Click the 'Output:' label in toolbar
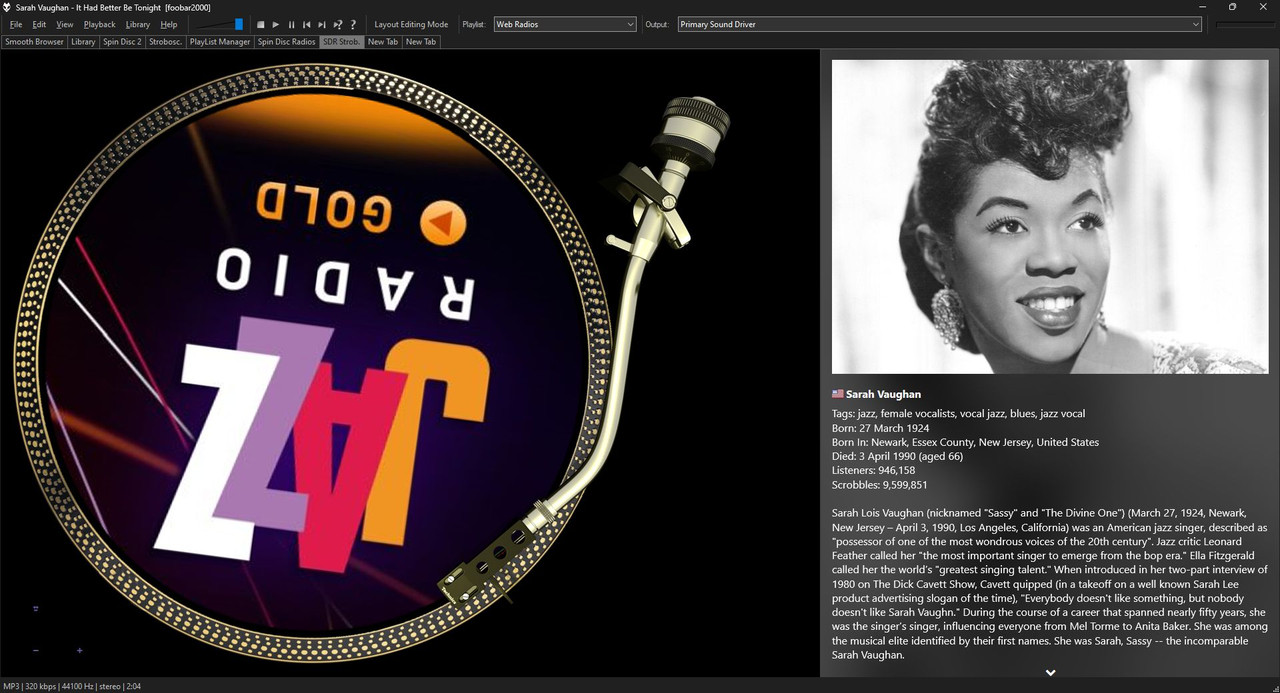This screenshot has width=1280, height=693. (x=657, y=24)
